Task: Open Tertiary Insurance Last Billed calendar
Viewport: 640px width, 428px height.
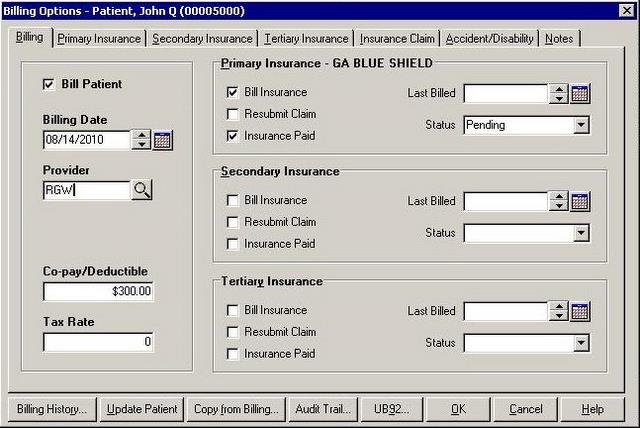Action: click(580, 312)
